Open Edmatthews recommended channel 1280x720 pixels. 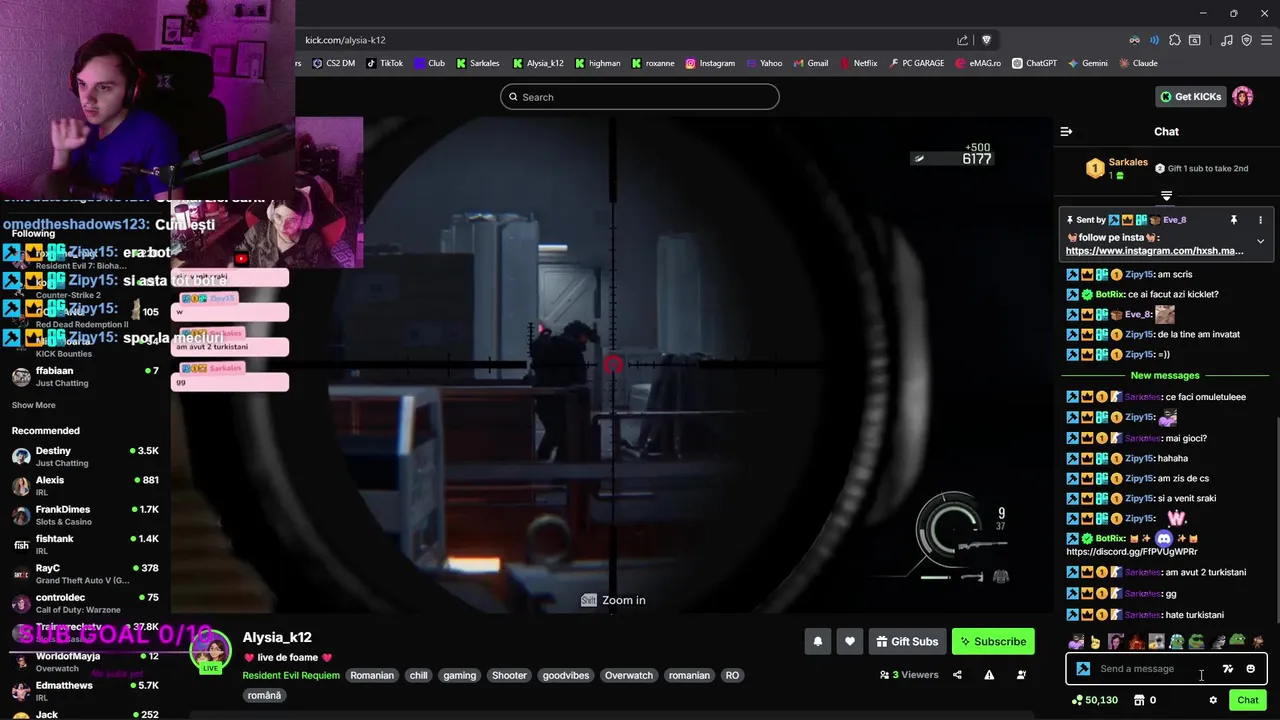84,691
